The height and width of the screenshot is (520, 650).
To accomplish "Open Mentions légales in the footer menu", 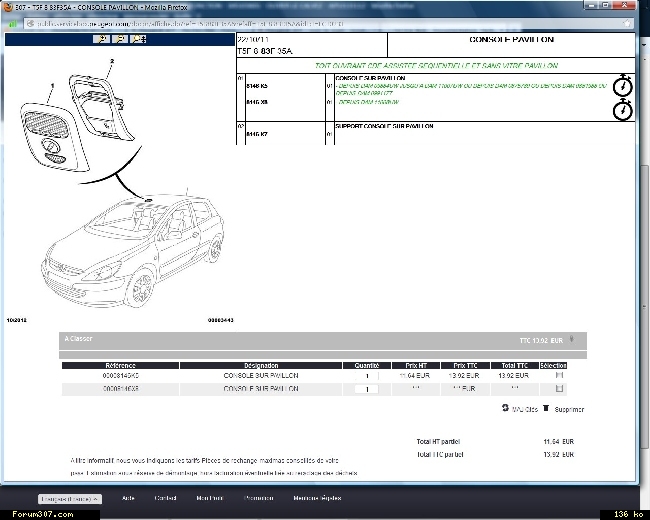I will [317, 498].
